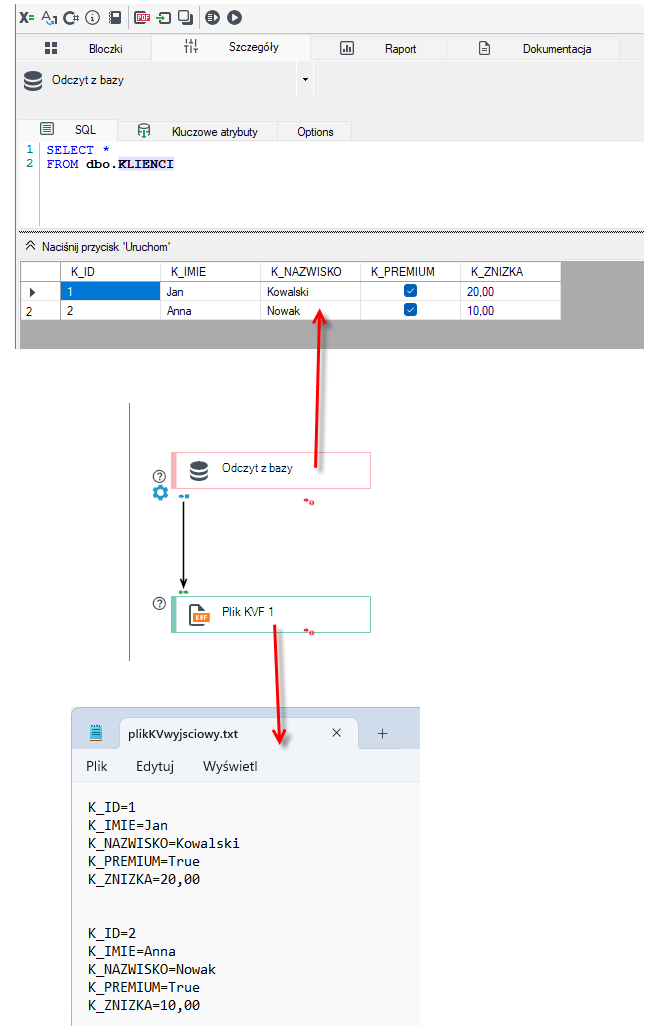Add a new Notepad tab with plus

pyautogui.click(x=383, y=734)
